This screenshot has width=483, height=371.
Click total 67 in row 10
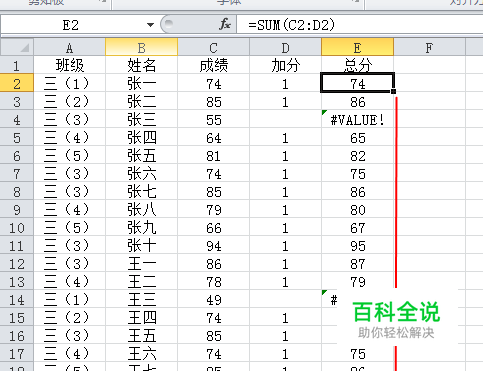357,227
